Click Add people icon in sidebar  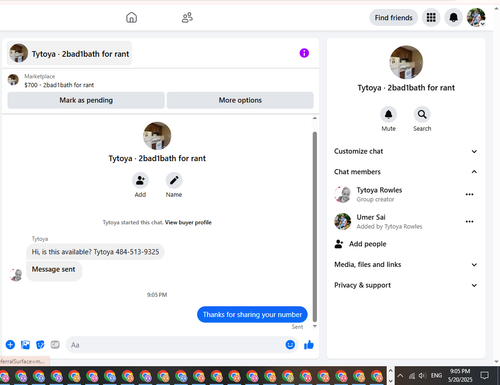339,244
